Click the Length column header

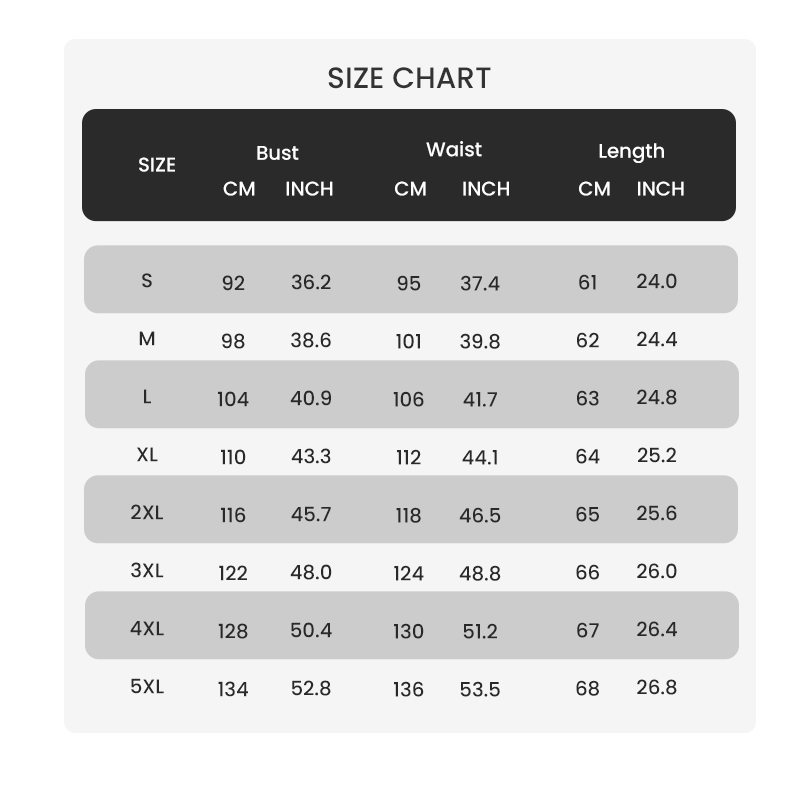tap(631, 152)
